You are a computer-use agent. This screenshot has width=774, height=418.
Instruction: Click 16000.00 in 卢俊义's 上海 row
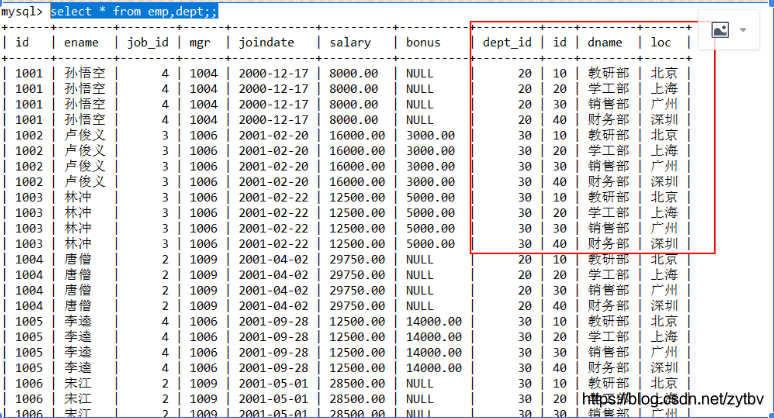pos(357,151)
